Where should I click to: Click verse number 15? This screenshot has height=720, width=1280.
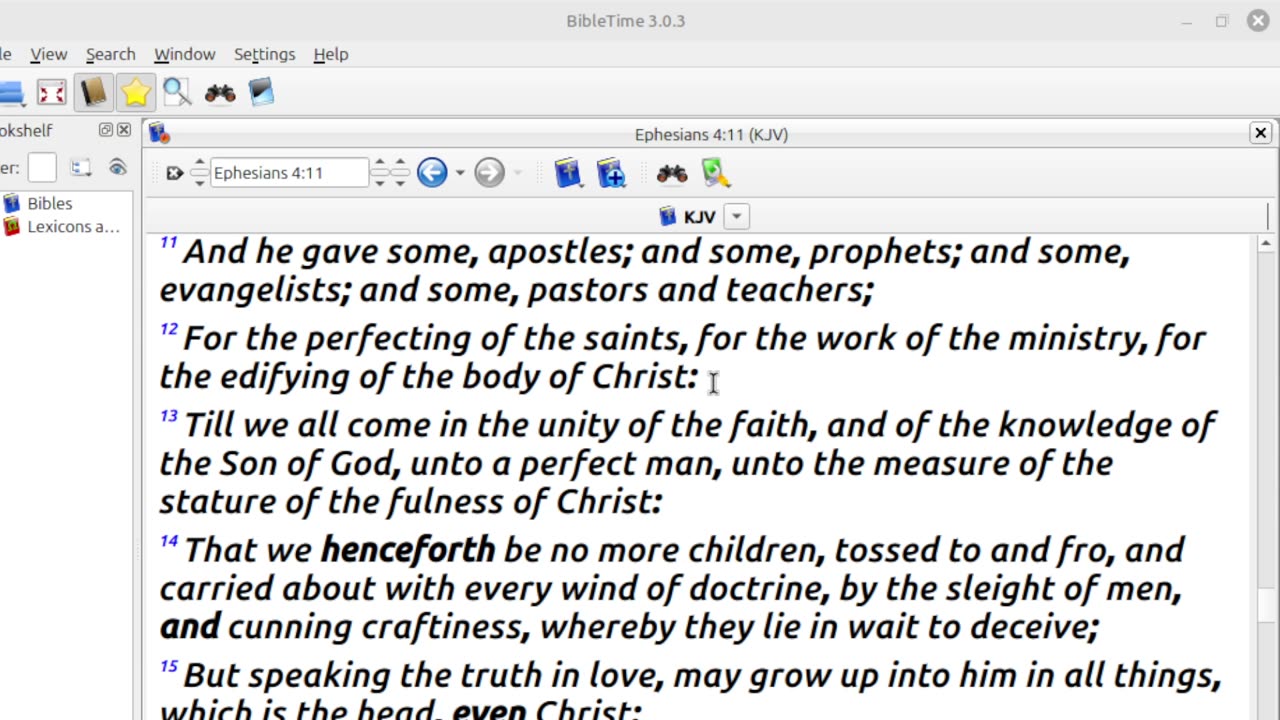(x=168, y=667)
